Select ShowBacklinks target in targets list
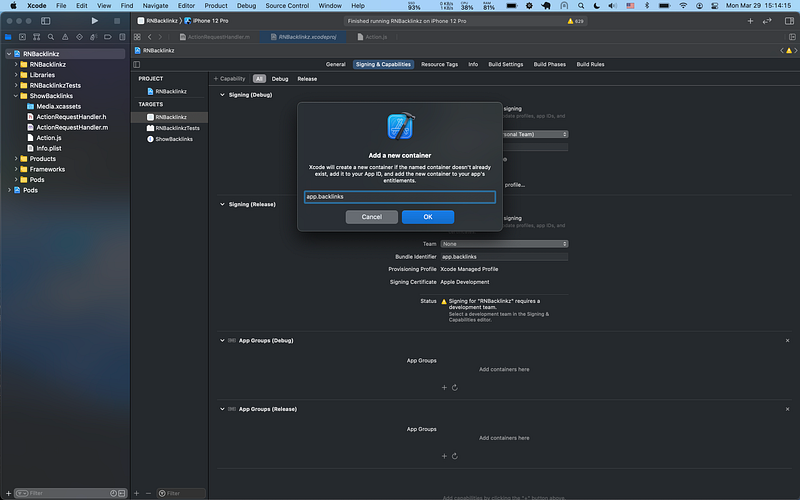 click(x=173, y=139)
